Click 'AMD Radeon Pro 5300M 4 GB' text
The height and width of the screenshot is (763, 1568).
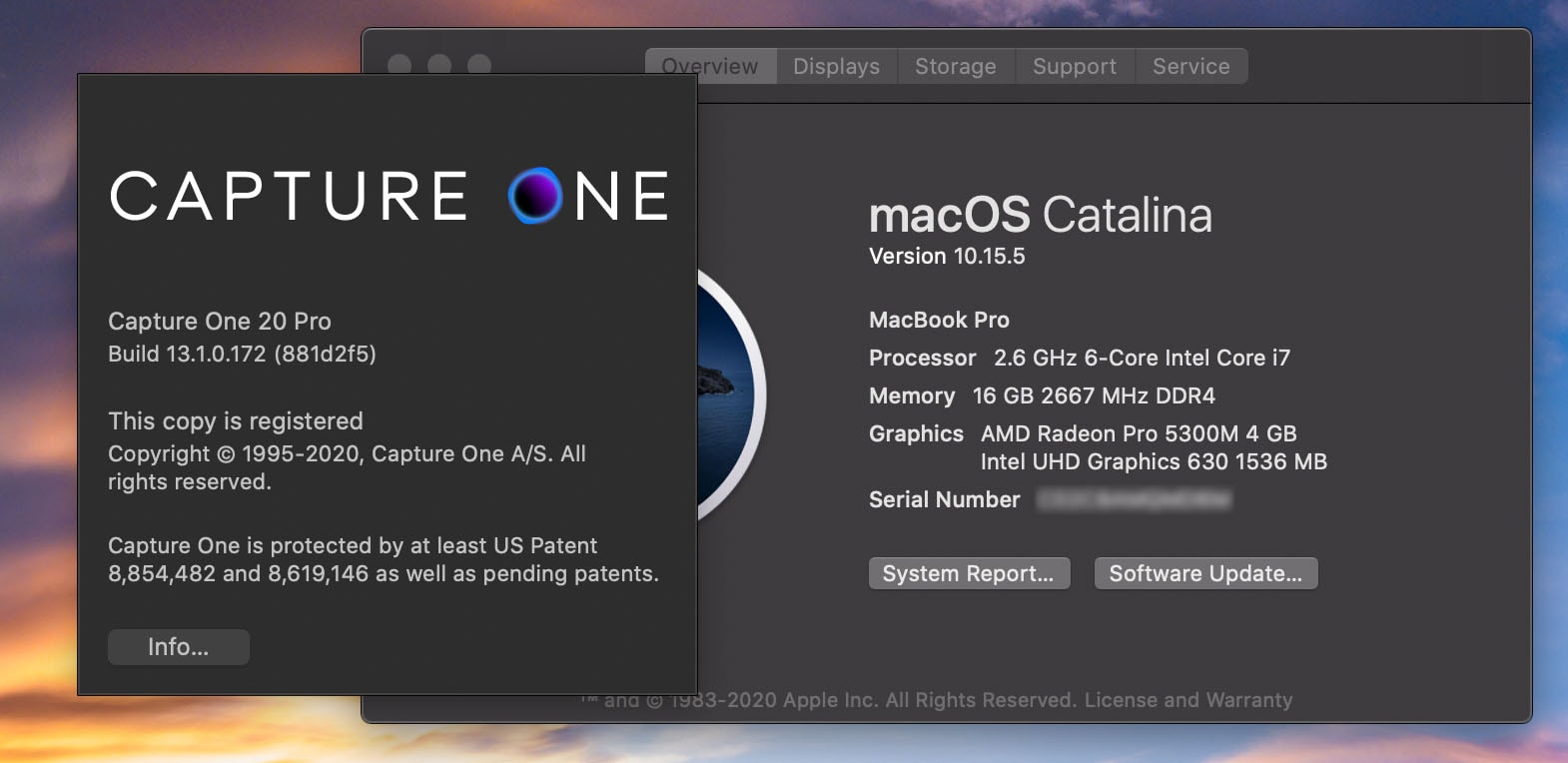(x=1139, y=433)
